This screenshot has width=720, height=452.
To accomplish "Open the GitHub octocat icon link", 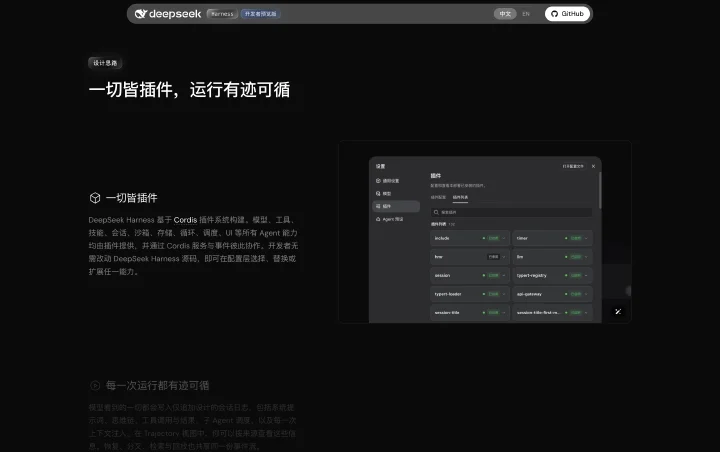I will tap(554, 14).
